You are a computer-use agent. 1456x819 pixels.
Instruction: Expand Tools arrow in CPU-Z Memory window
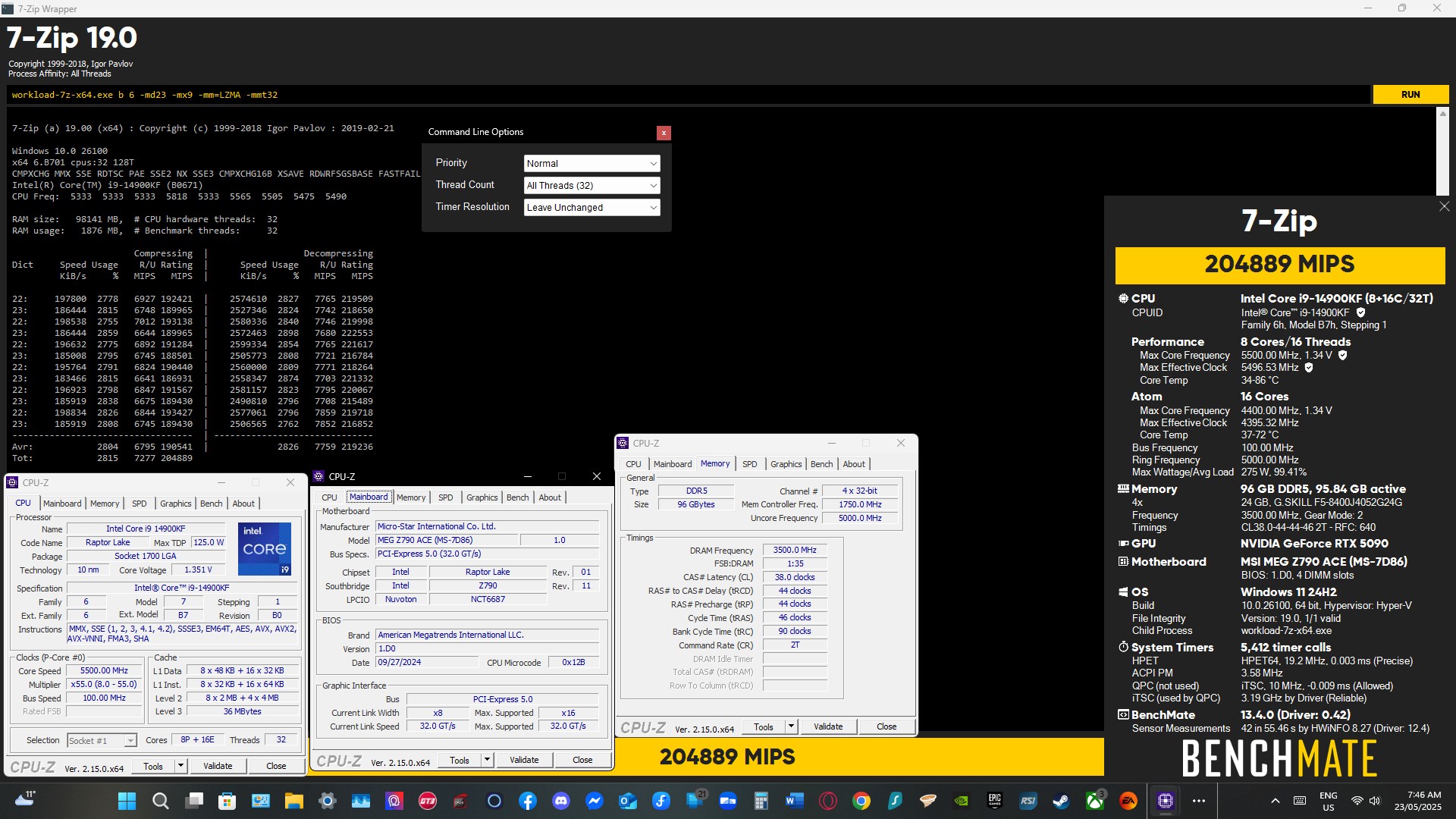pos(791,726)
